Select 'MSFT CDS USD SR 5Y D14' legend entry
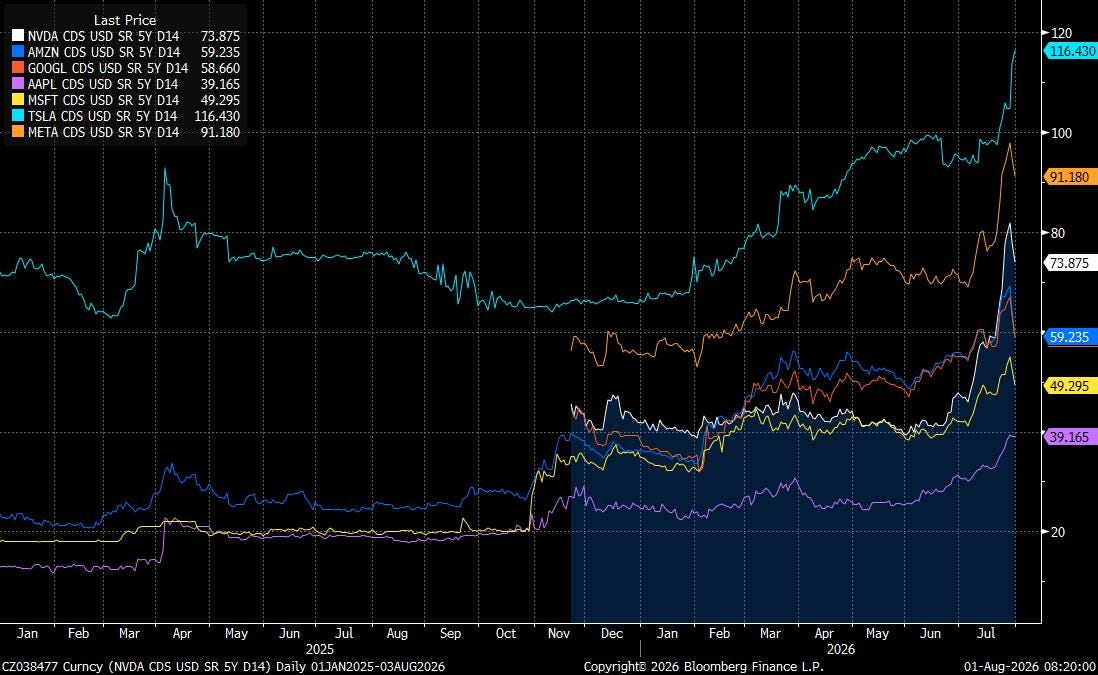 (104, 100)
